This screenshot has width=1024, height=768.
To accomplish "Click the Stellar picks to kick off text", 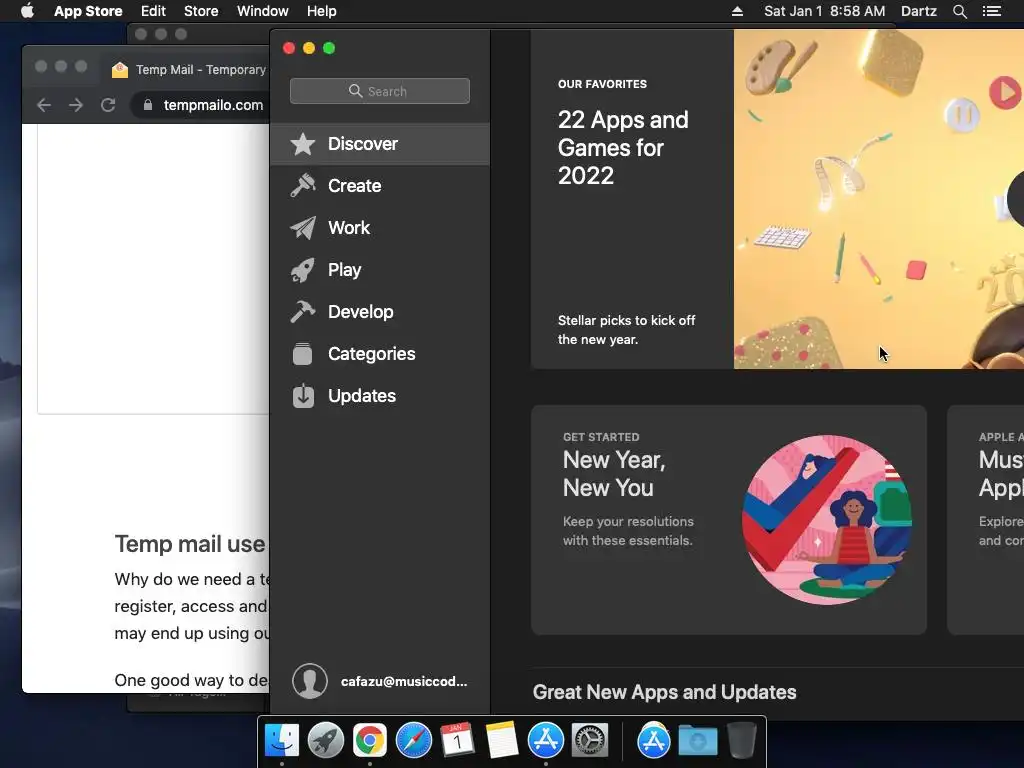I will tap(626, 330).
